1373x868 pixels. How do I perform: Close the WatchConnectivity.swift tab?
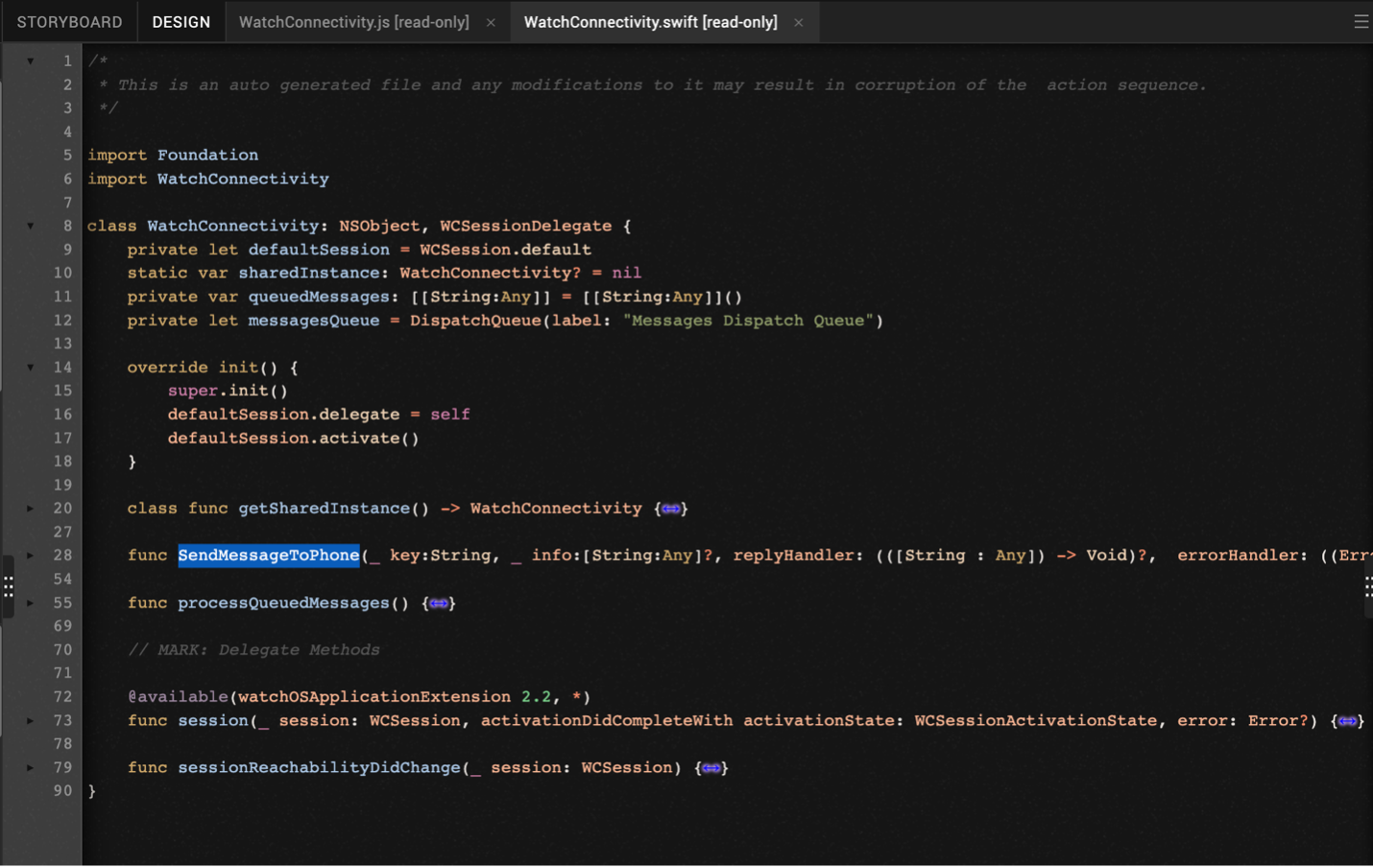[x=798, y=22]
